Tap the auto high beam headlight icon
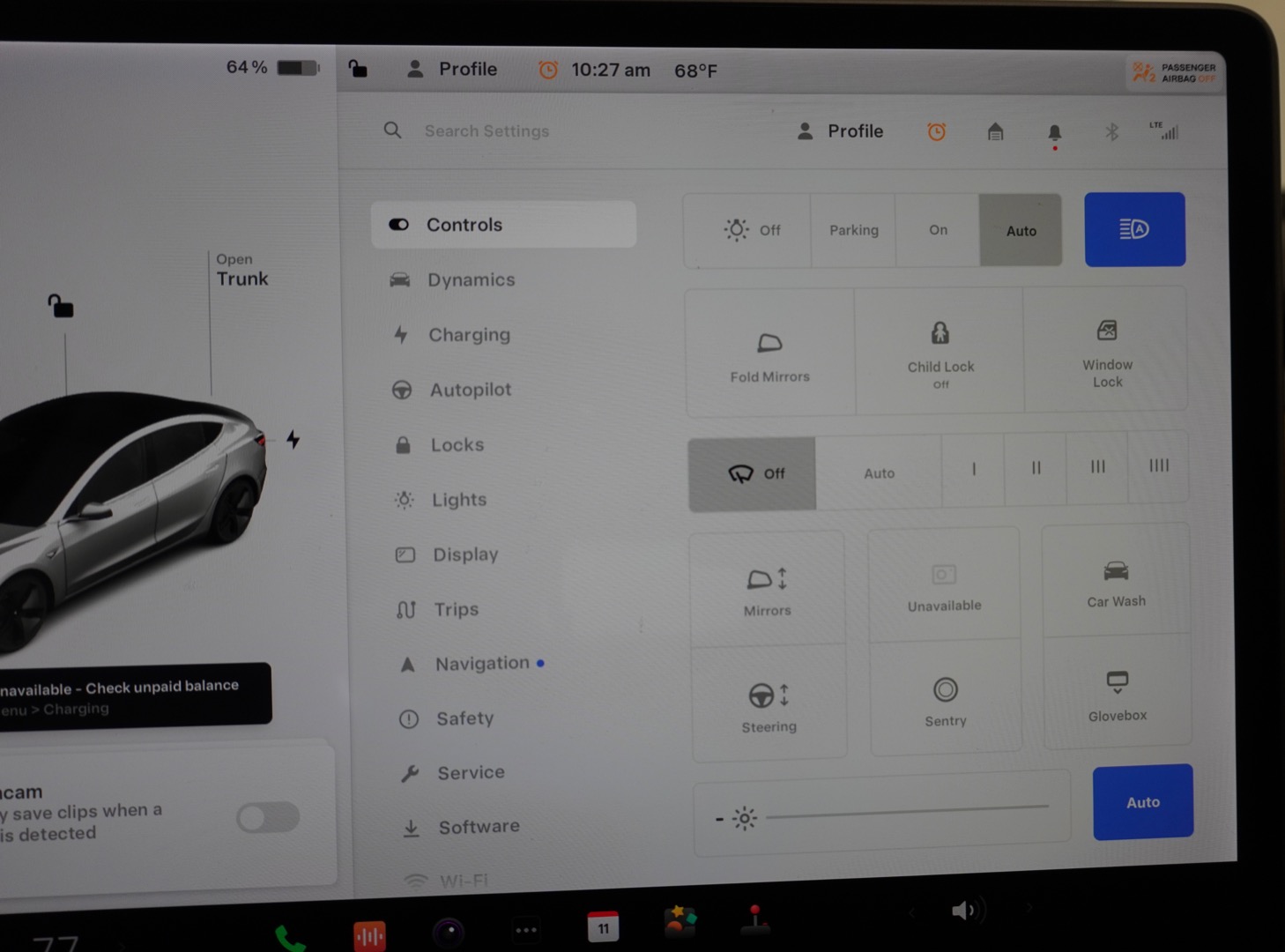Screen dimensions: 1285x952 (1134, 229)
